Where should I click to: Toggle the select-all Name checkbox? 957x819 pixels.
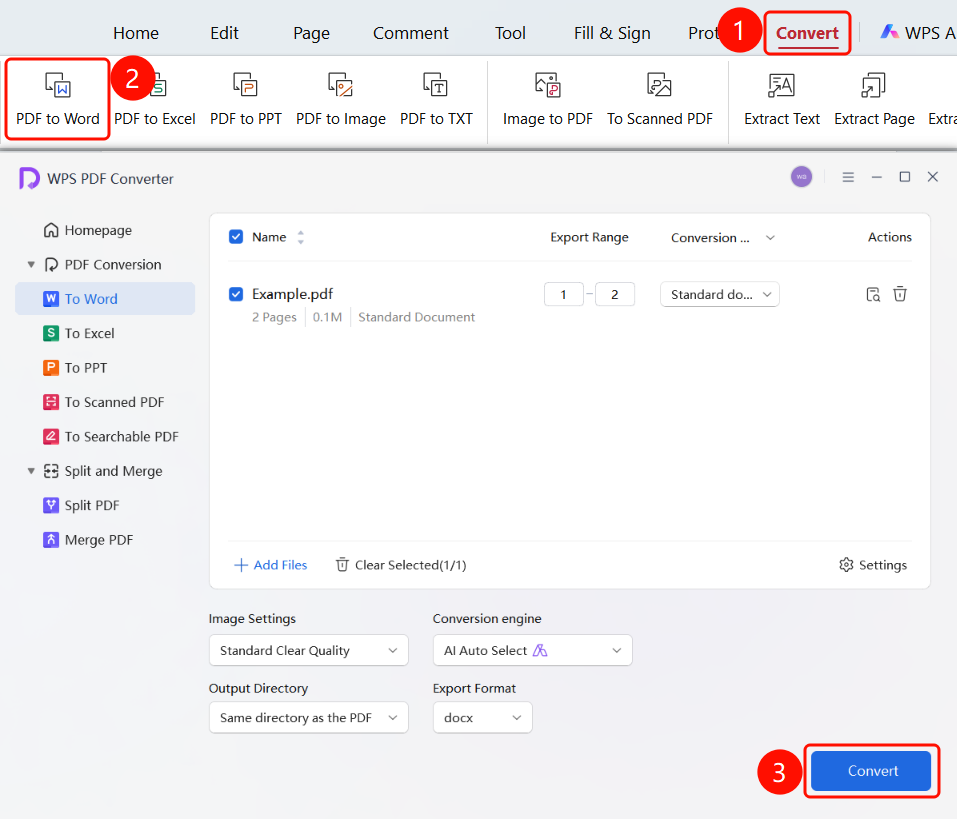click(236, 237)
